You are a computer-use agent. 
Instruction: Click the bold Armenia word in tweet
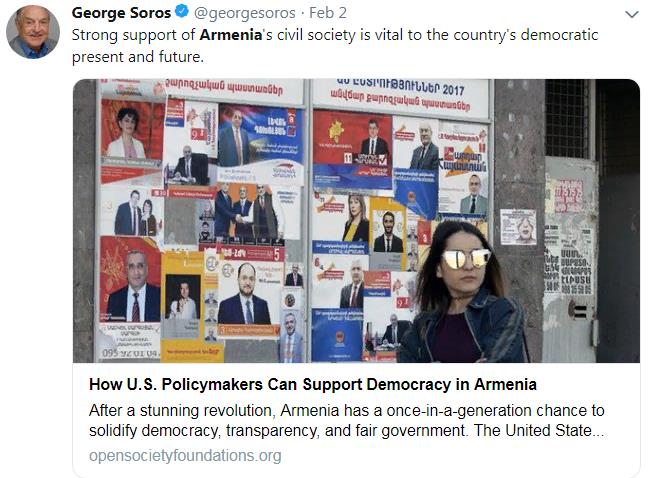(231, 35)
